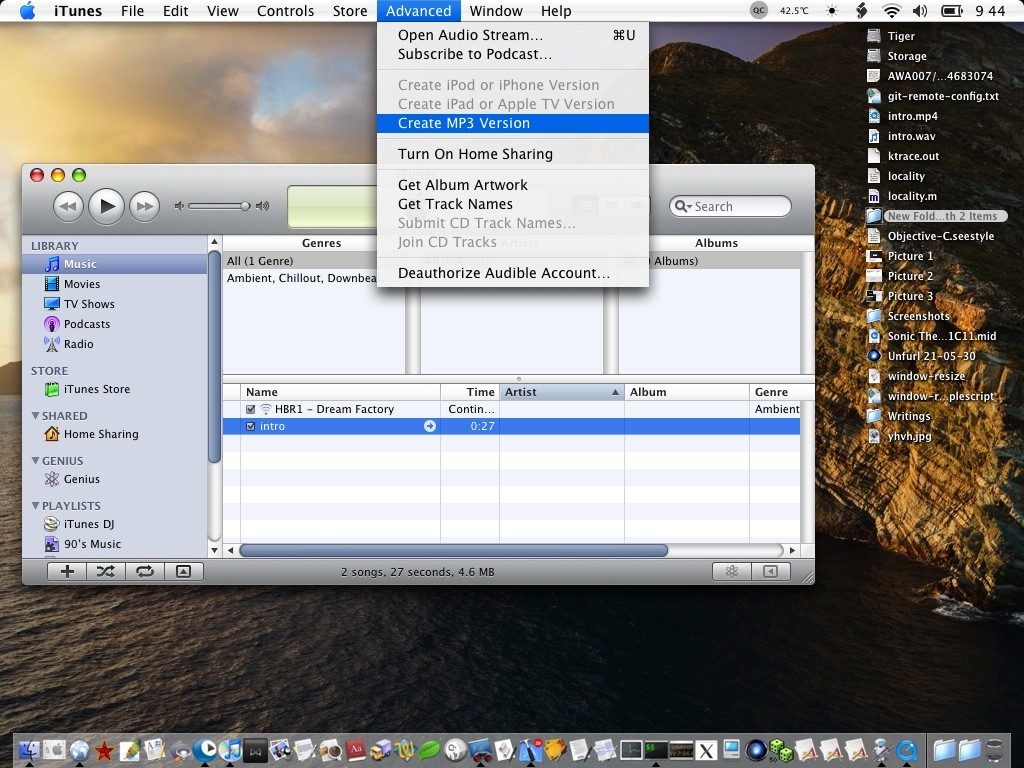Click the Next track button
This screenshot has height=768, width=1024.
pyautogui.click(x=144, y=206)
